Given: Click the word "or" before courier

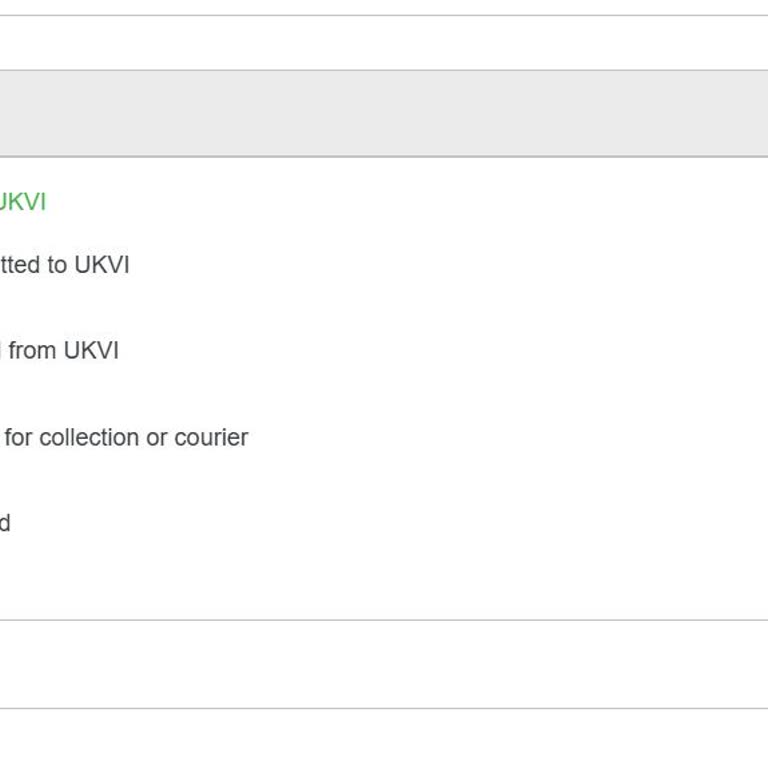Looking at the screenshot, I should [x=157, y=437].
